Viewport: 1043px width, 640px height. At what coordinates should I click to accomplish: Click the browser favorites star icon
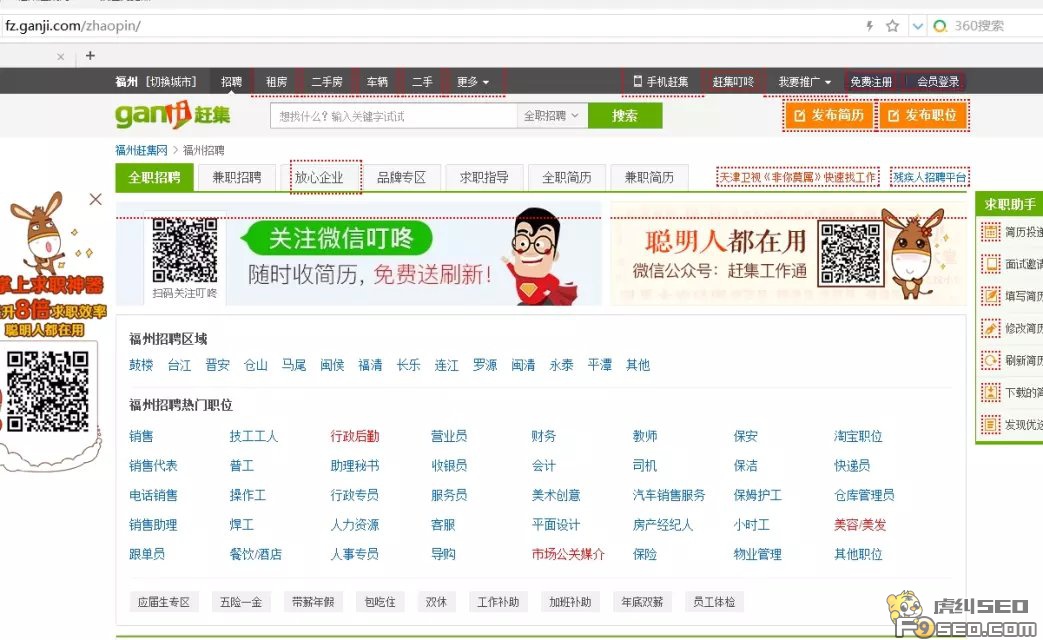pos(890,27)
